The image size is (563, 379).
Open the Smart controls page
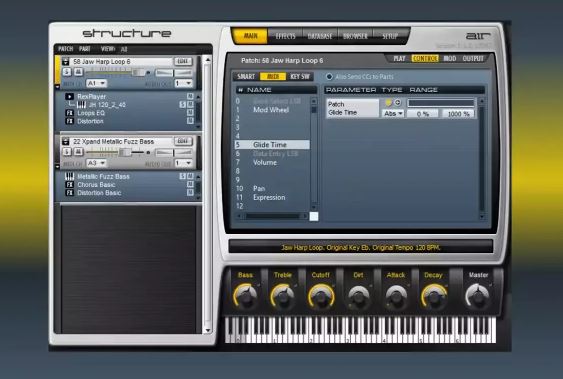pyautogui.click(x=246, y=76)
